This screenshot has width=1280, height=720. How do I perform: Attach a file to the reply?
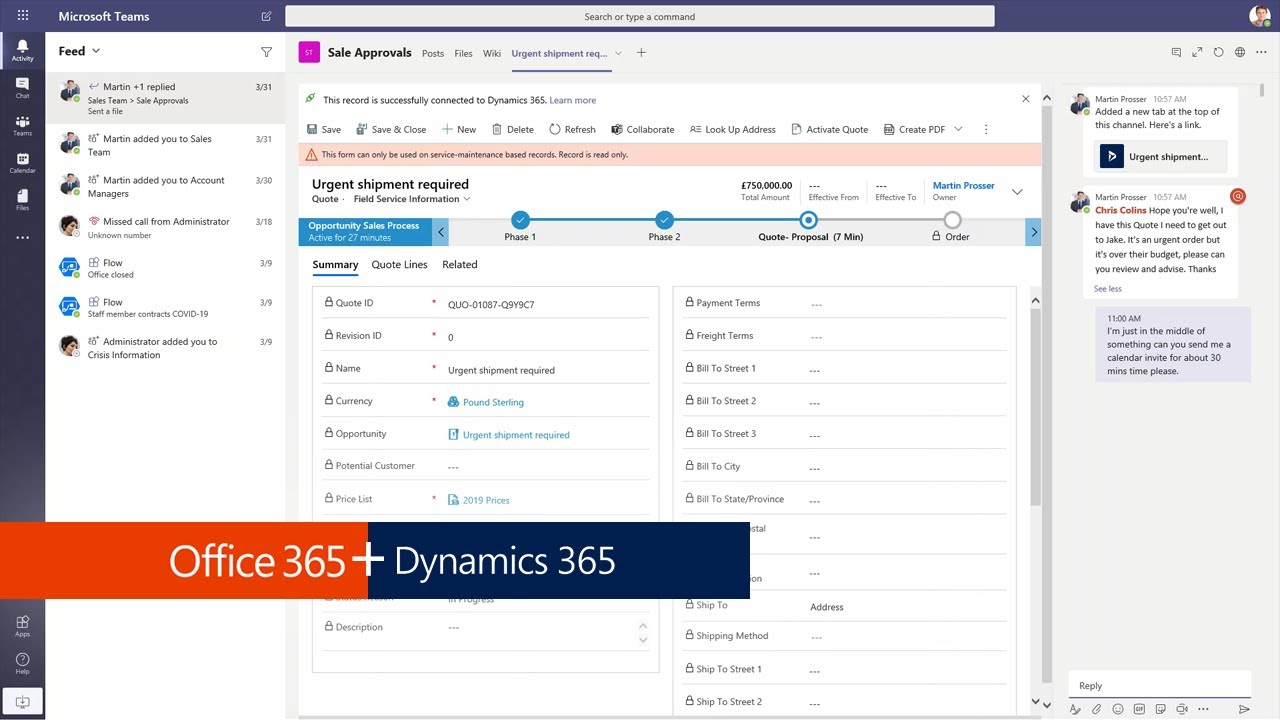[x=1096, y=709]
